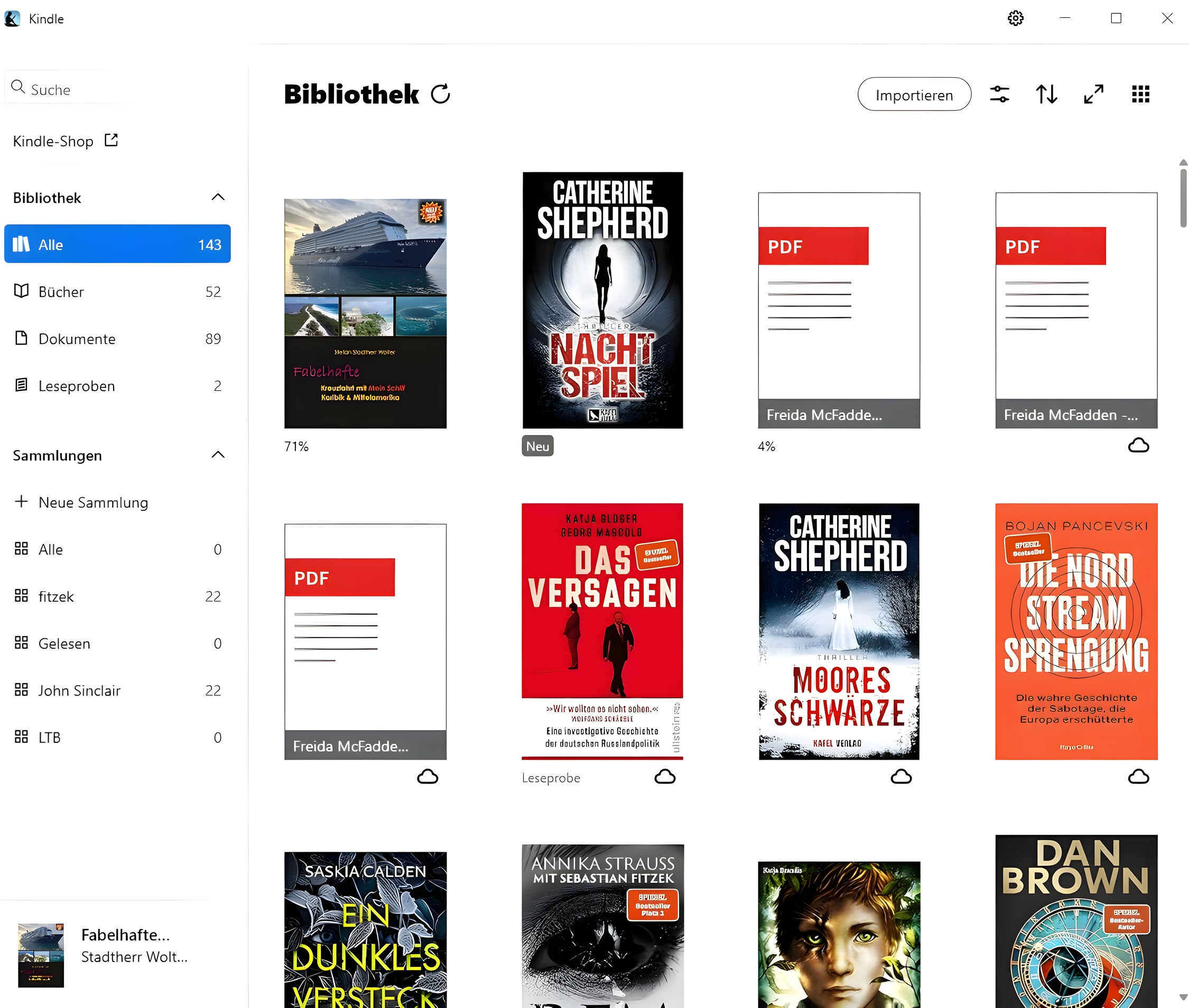Screen dimensions: 1189x1008
Task: Click the search magnifier icon
Action: click(x=18, y=87)
